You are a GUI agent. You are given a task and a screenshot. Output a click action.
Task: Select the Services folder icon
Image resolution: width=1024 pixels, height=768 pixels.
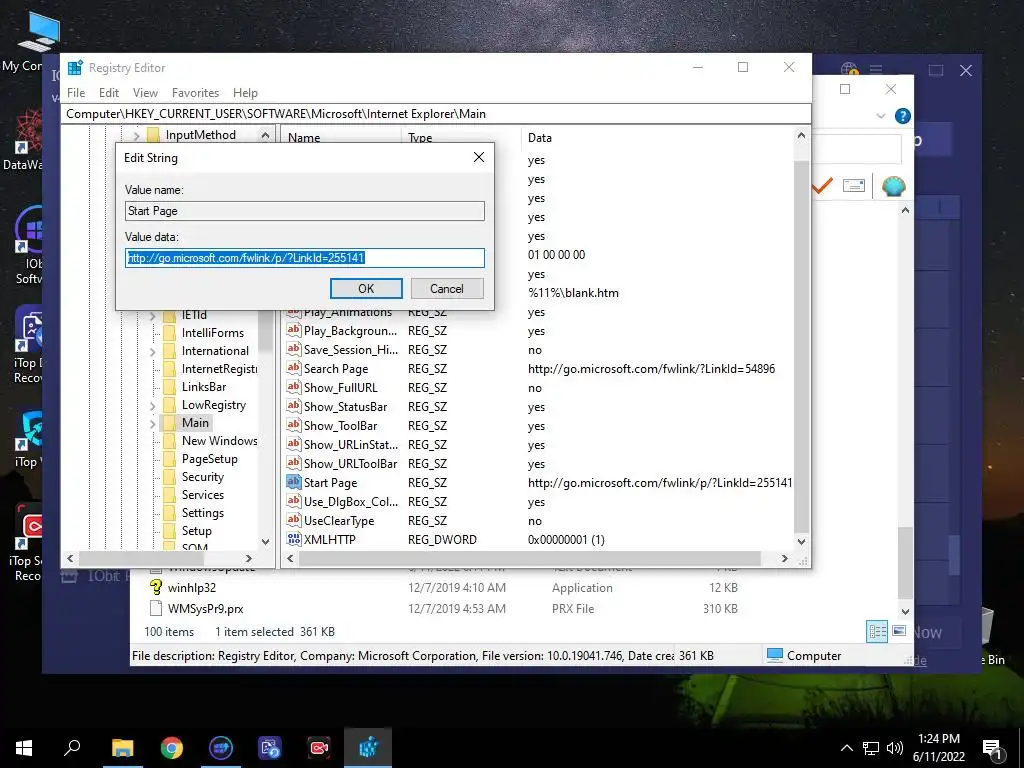(169, 495)
